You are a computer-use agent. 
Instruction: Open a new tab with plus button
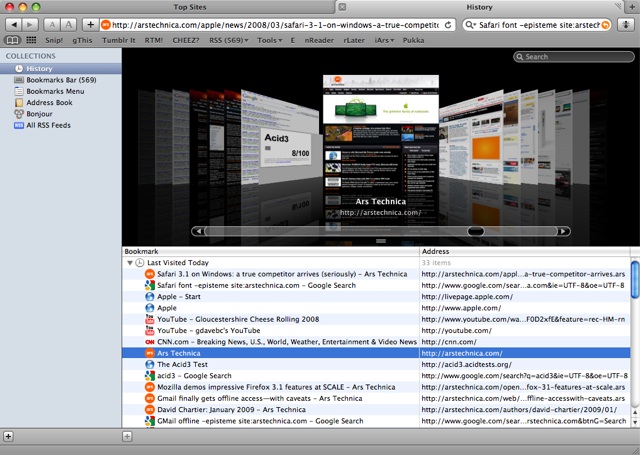(x=633, y=7)
